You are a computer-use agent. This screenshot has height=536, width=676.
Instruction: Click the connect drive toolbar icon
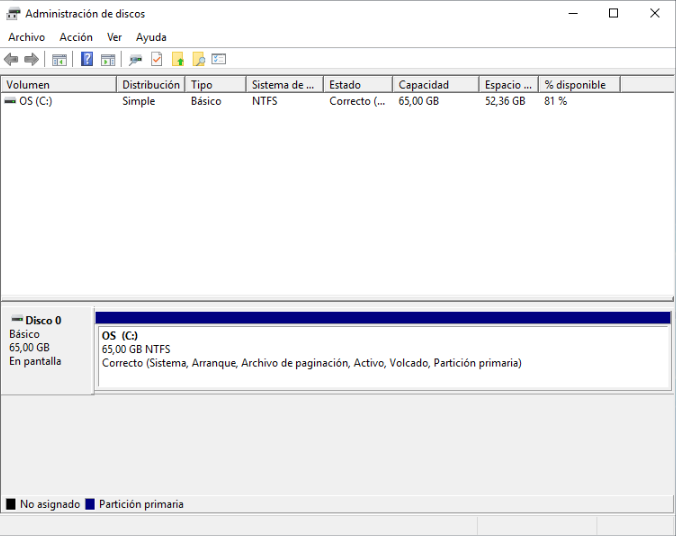click(135, 60)
